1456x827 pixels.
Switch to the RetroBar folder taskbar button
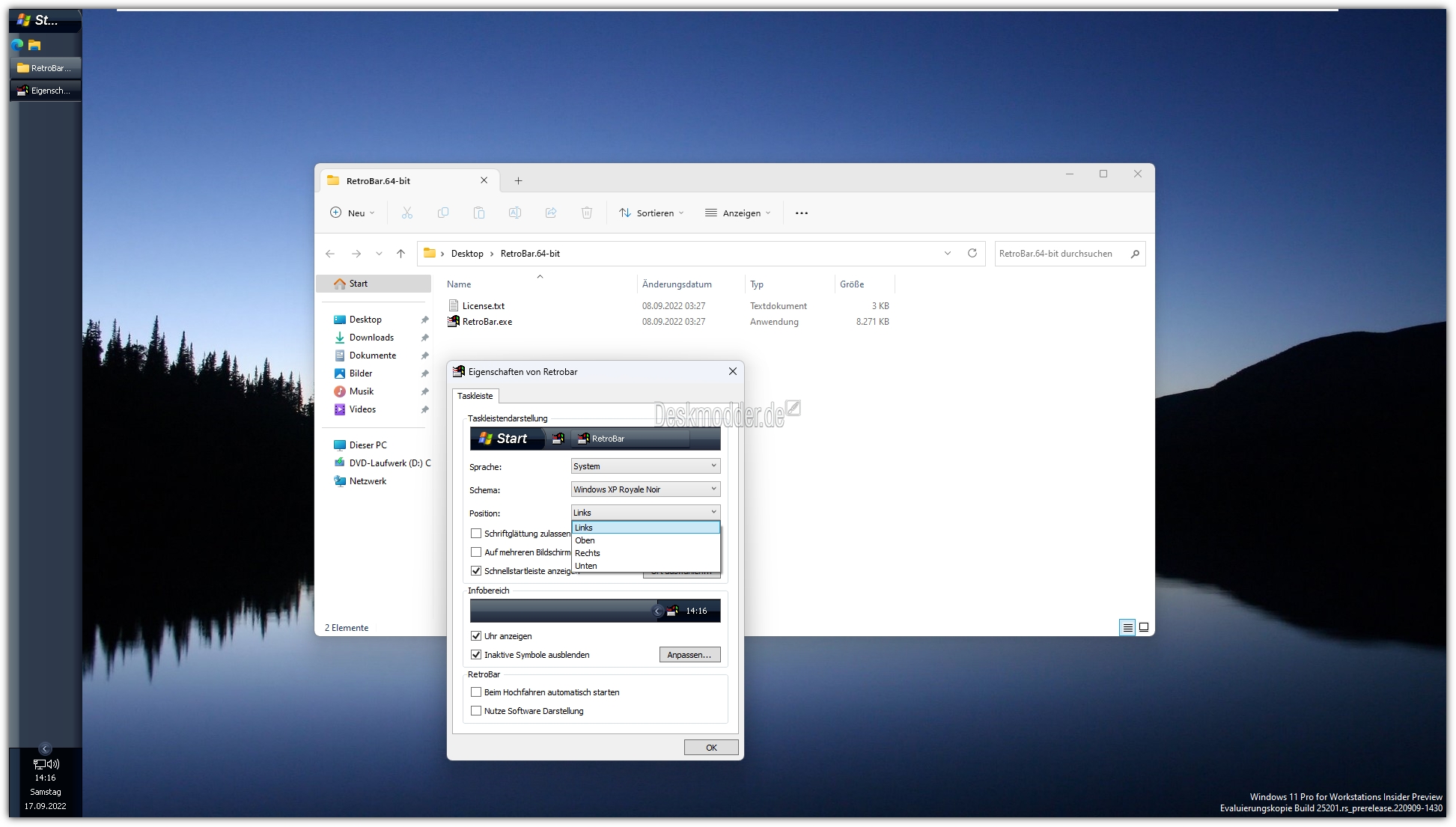[x=45, y=68]
